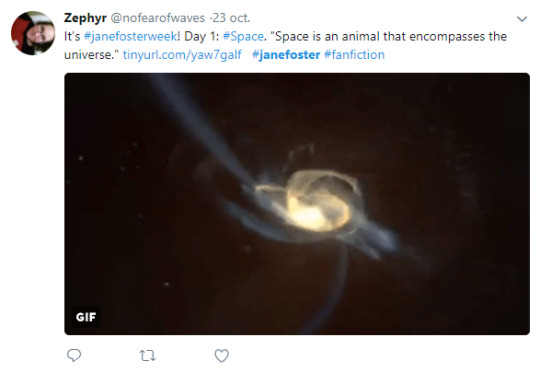Reply to Zephyr's tweet via speech bubble icon
The width and height of the screenshot is (540, 372).
(74, 355)
